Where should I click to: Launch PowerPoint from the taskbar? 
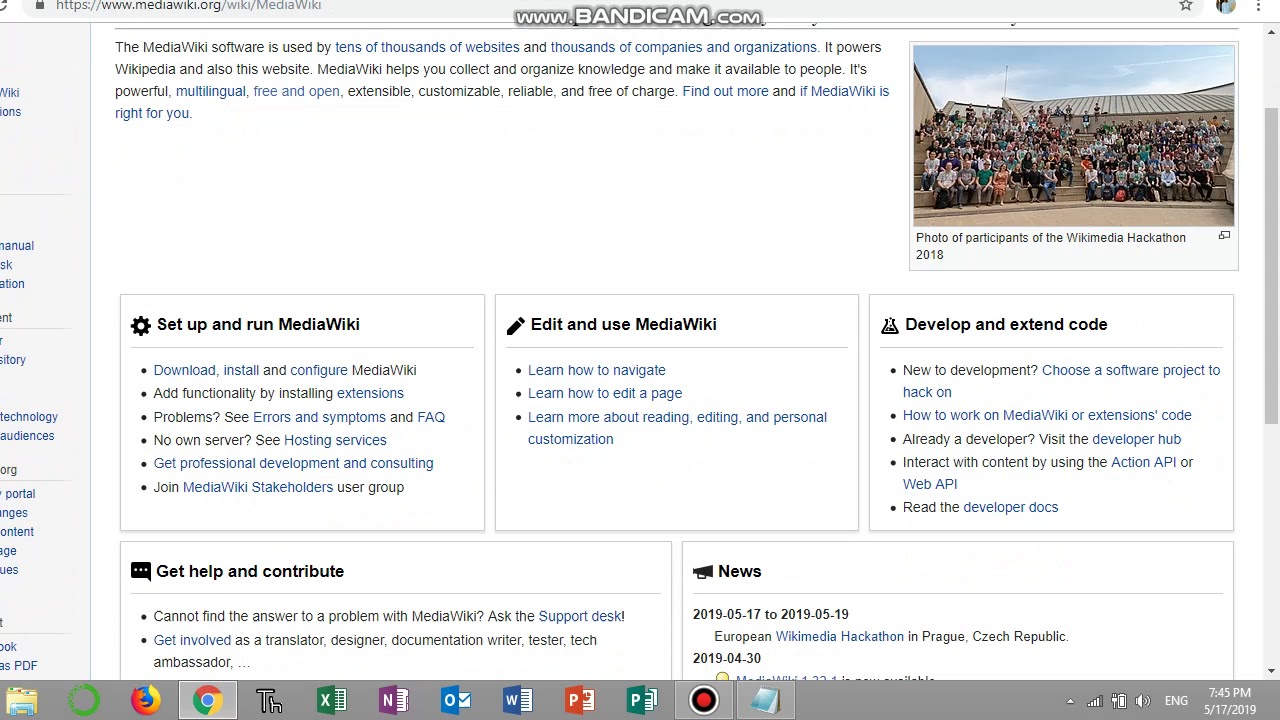click(579, 701)
